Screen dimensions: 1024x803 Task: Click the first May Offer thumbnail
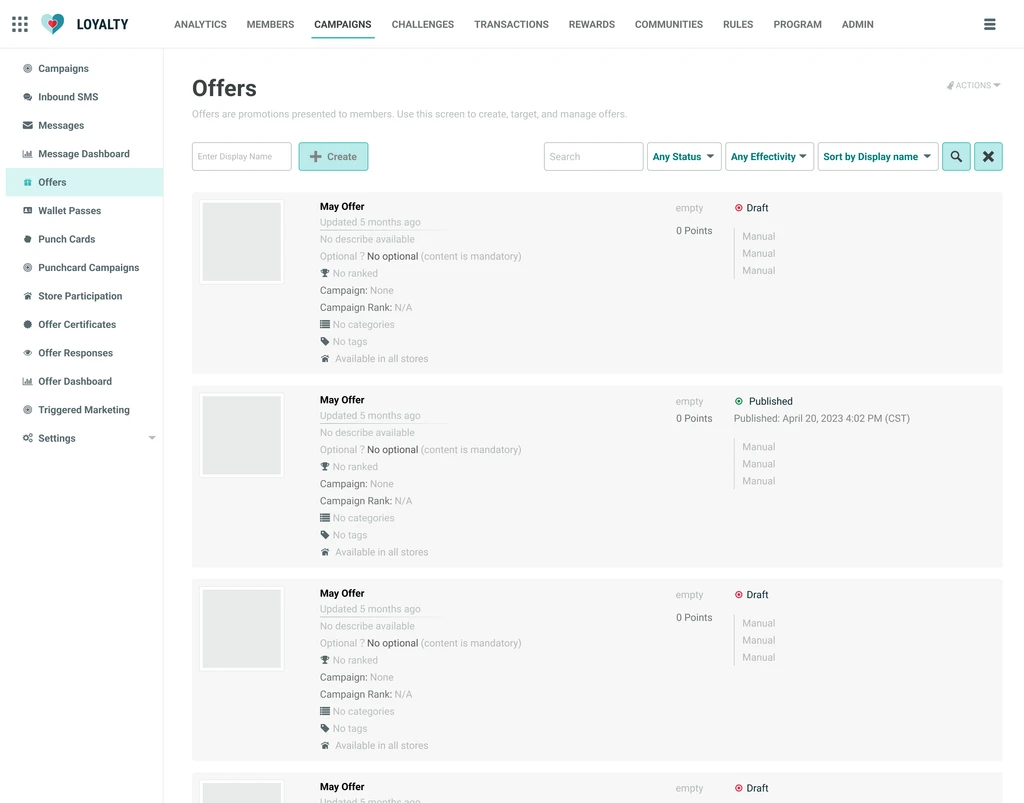[242, 242]
